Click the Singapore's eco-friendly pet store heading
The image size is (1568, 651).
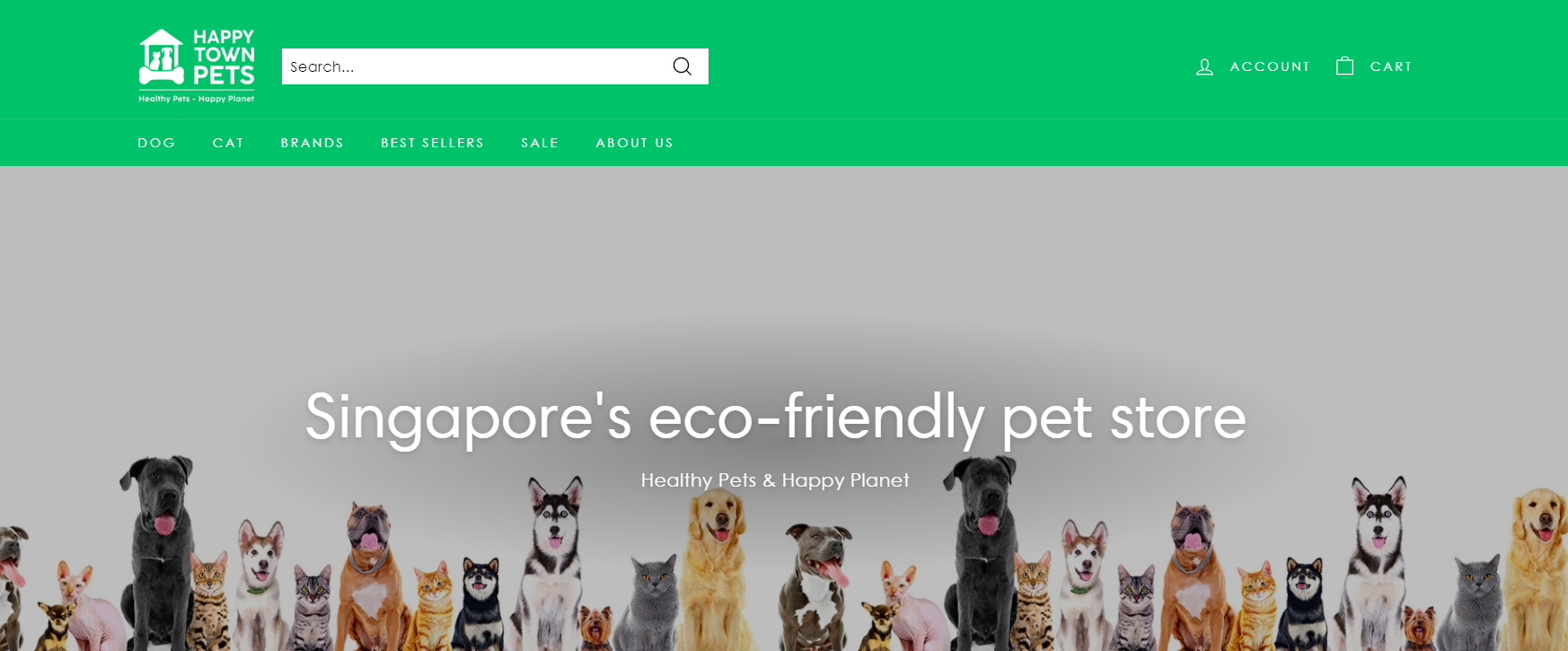tap(776, 418)
